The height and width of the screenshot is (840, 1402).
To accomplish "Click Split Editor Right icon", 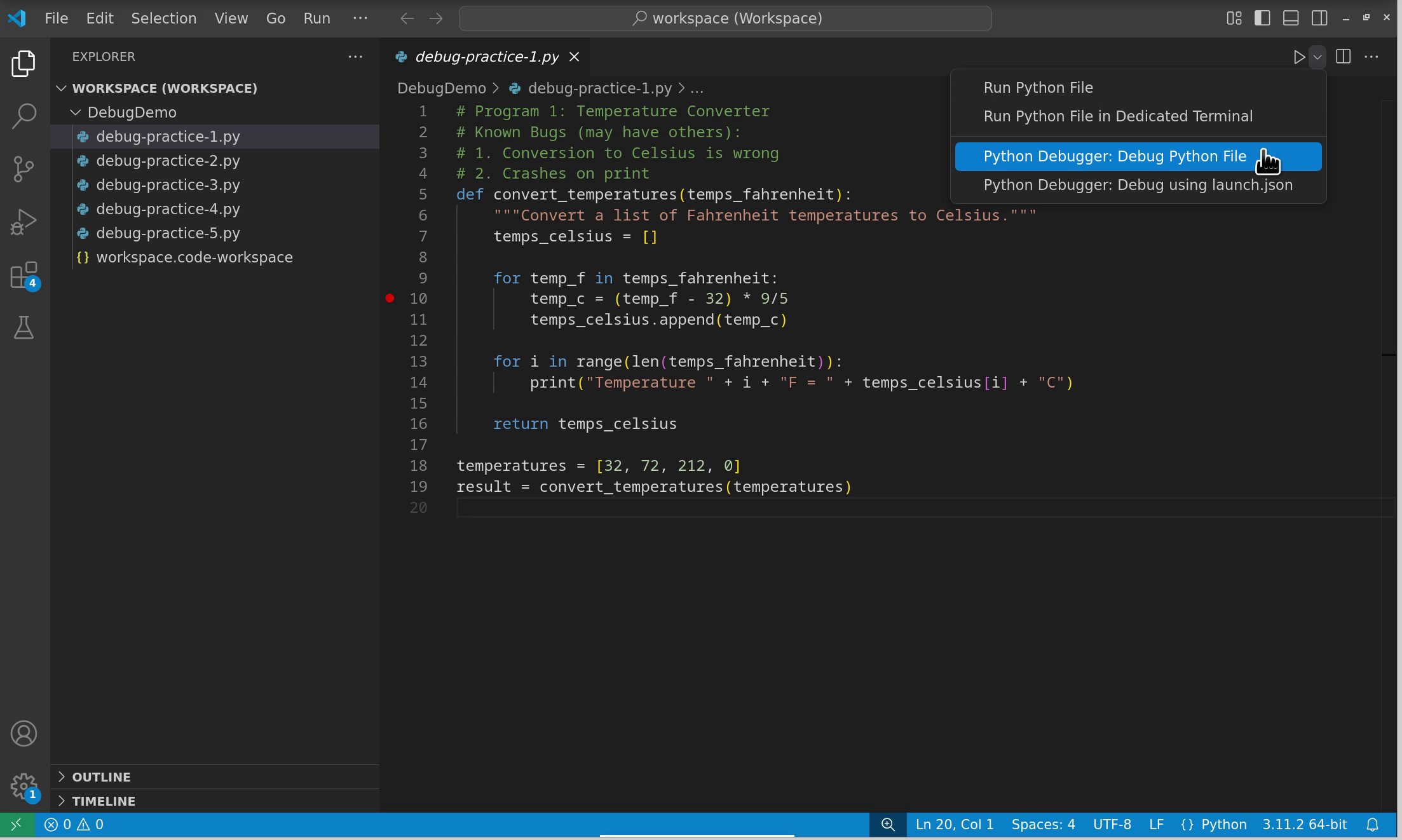I will tap(1343, 57).
